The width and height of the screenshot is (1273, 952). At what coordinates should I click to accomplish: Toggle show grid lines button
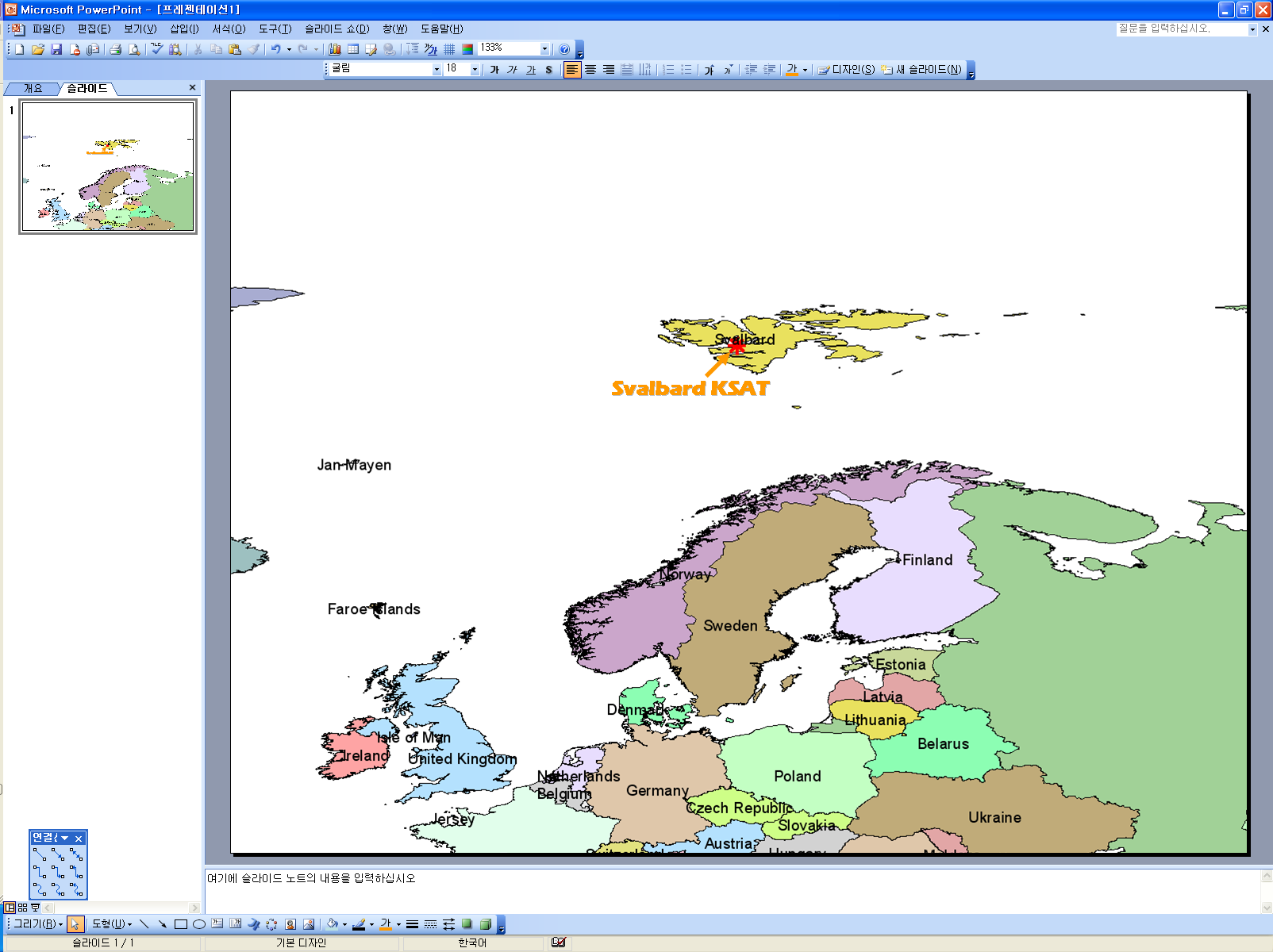[x=449, y=49]
